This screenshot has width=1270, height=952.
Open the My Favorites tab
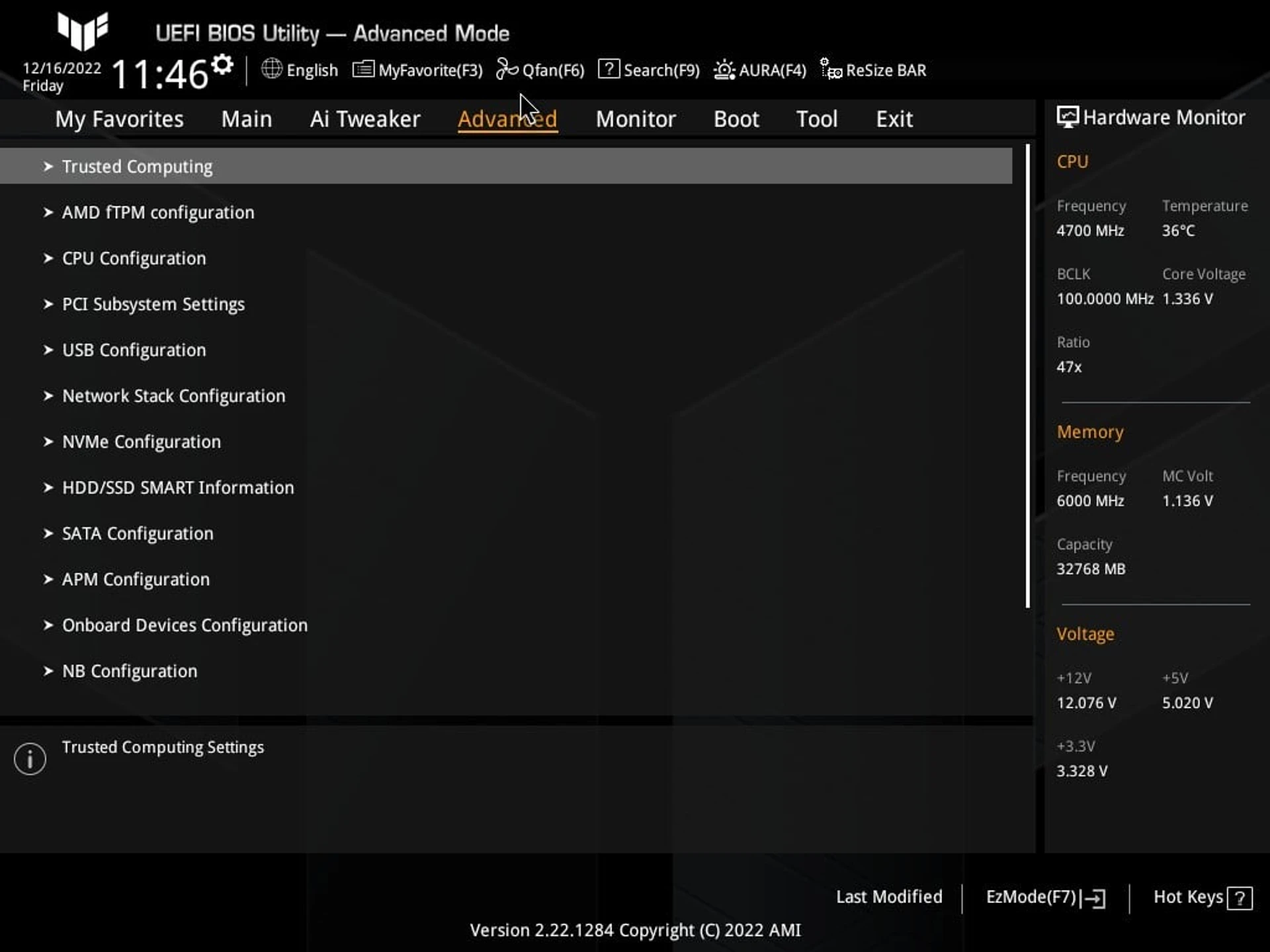pyautogui.click(x=119, y=119)
